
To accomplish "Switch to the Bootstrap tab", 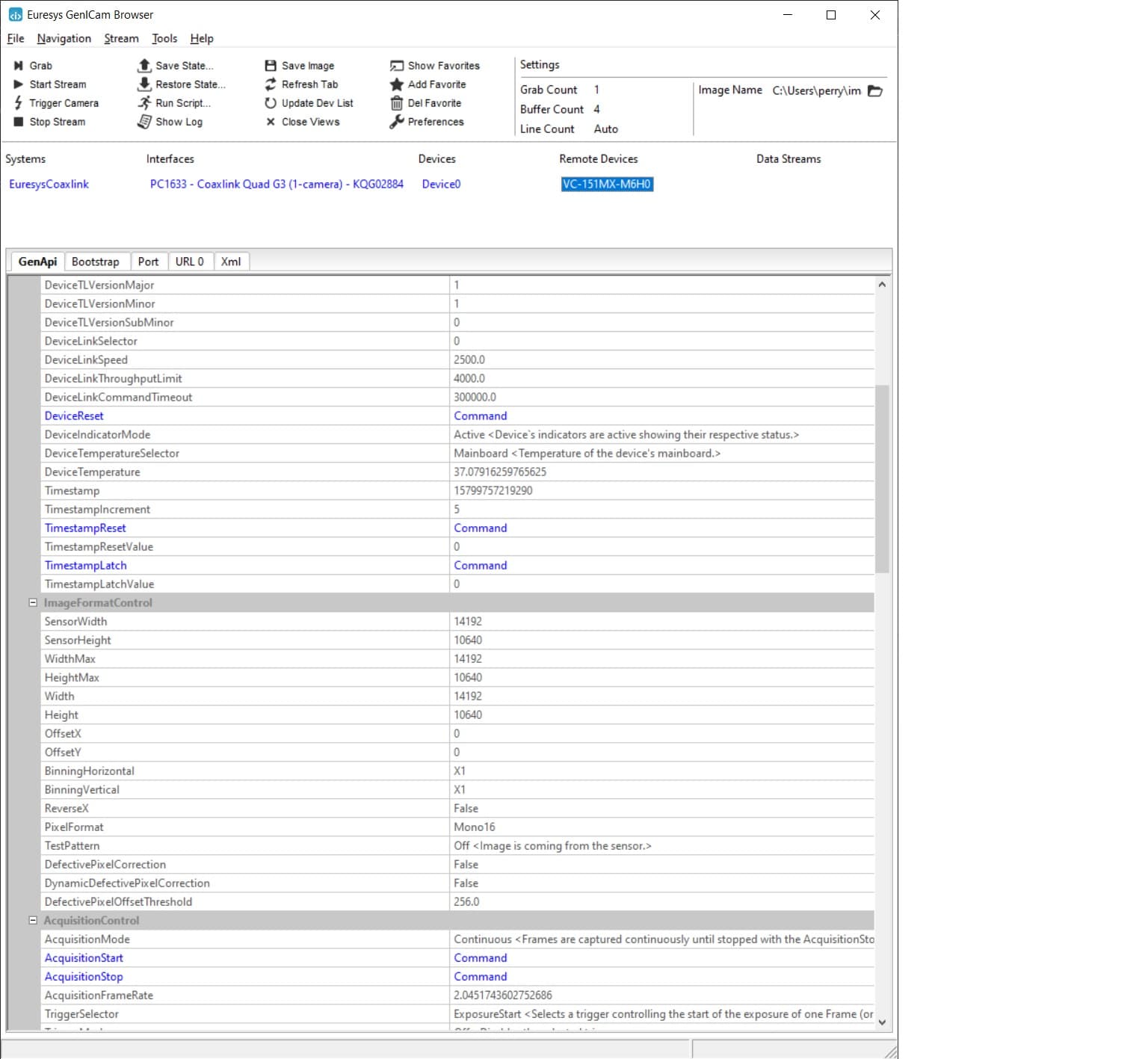I will pos(96,262).
